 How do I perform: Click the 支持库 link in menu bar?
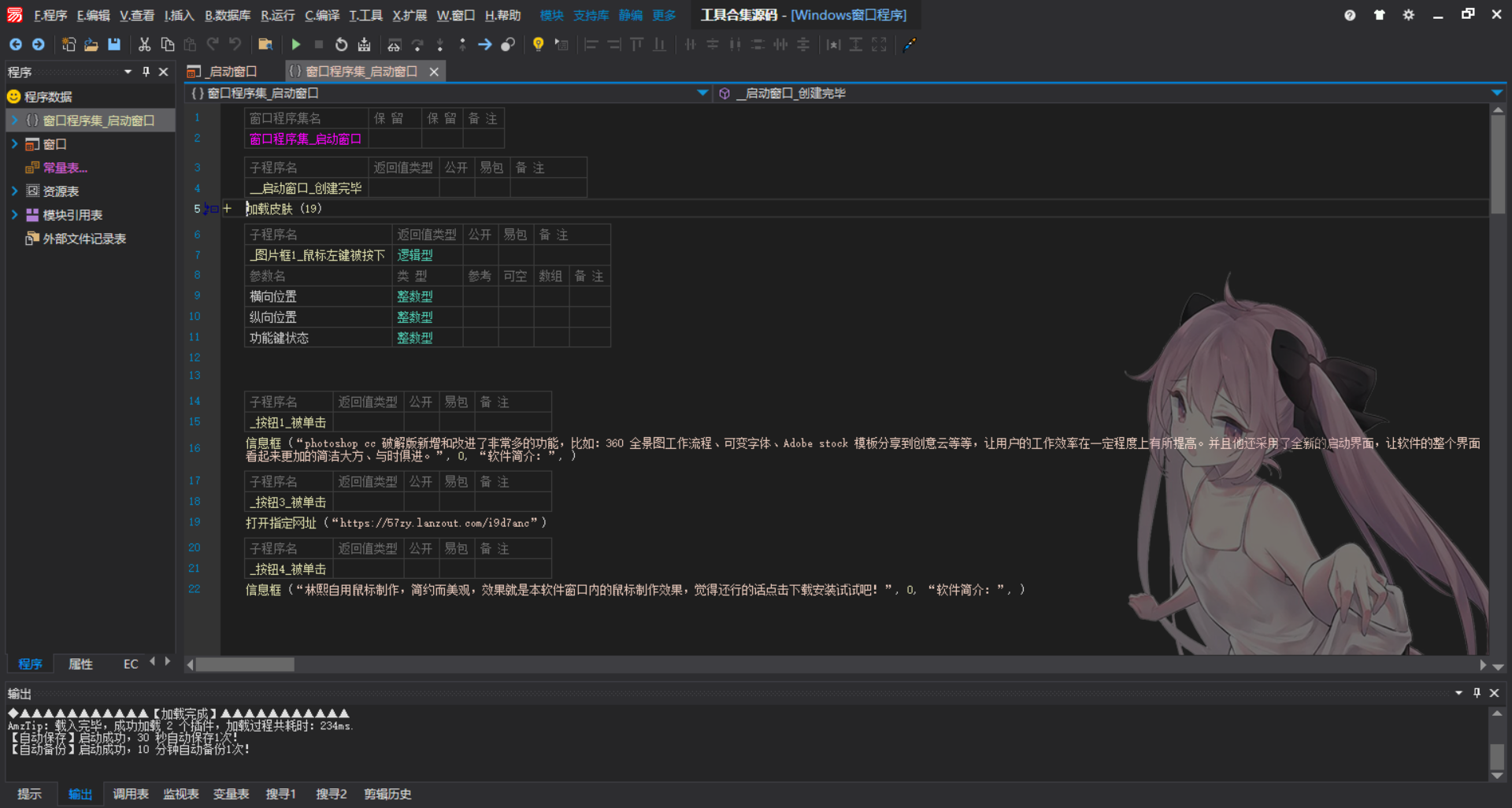(591, 15)
